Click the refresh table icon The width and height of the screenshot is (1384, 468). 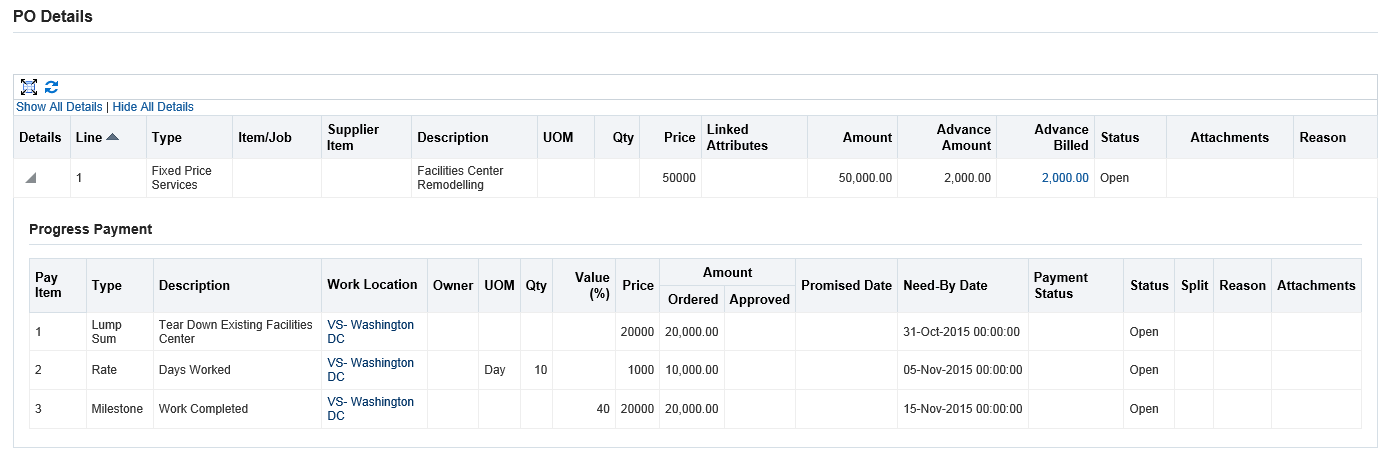tap(52, 87)
